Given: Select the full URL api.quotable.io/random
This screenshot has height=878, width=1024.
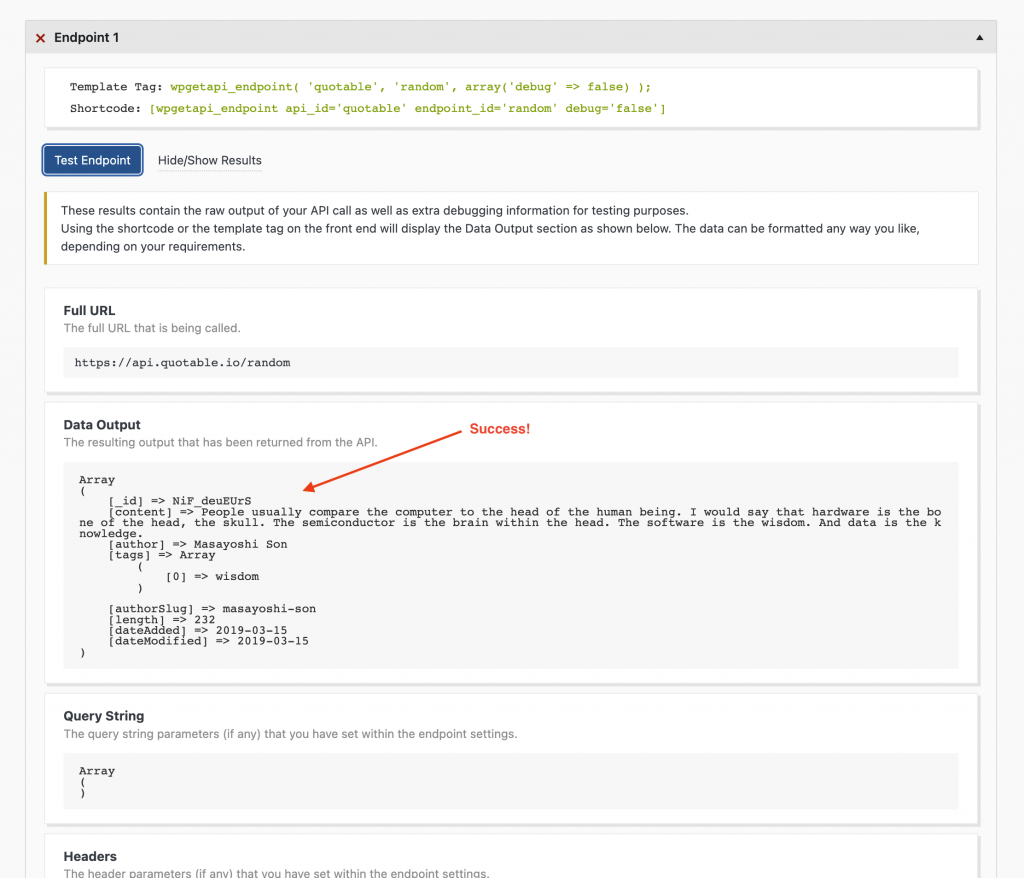Looking at the screenshot, I should (182, 363).
